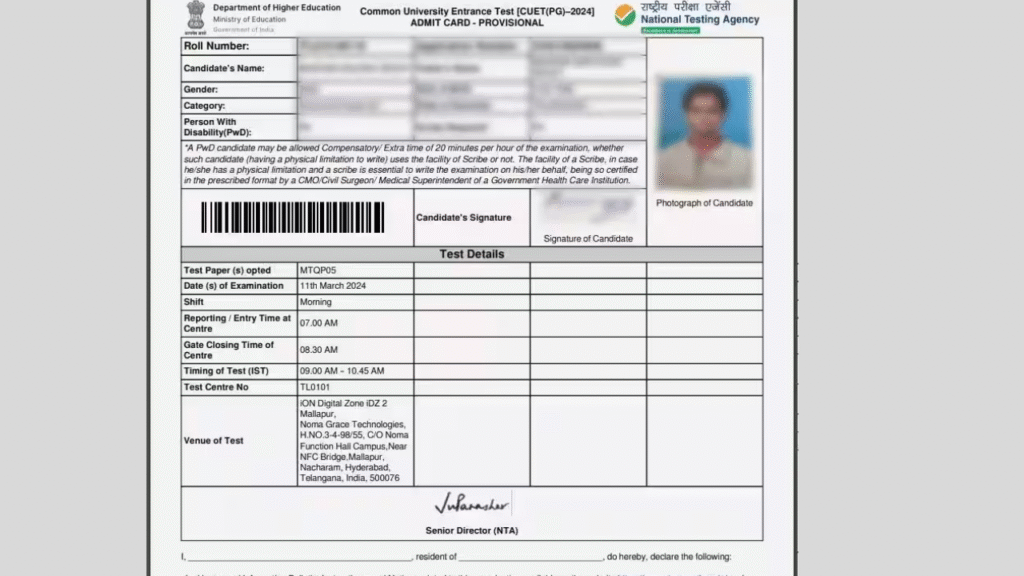Click the name blank in the declaration line
This screenshot has width=1024, height=576.
click(299, 558)
